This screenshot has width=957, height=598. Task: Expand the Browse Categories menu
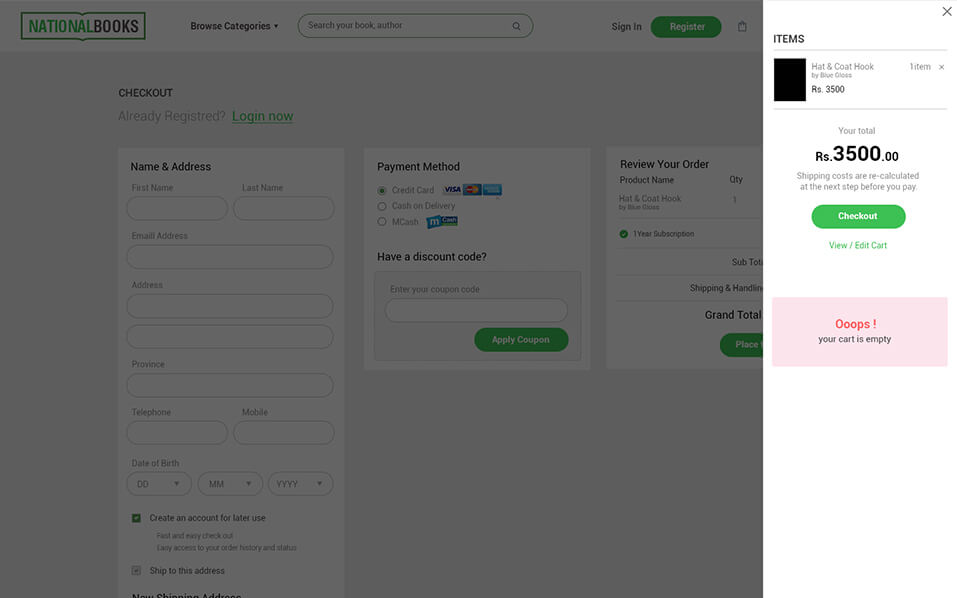[x=235, y=26]
